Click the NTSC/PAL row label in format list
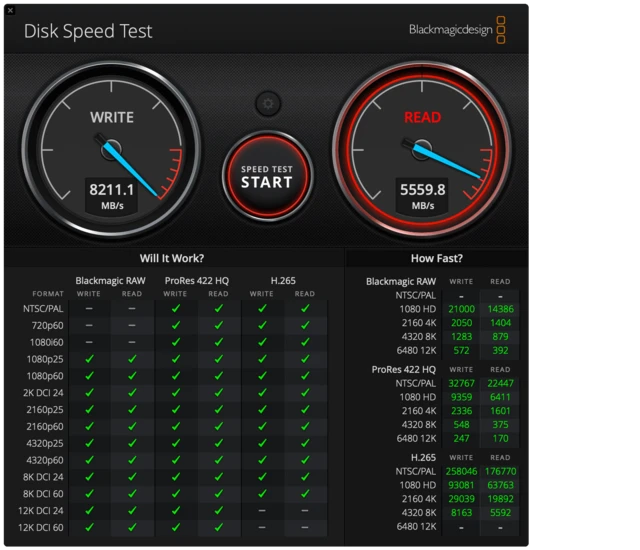 (x=43, y=309)
